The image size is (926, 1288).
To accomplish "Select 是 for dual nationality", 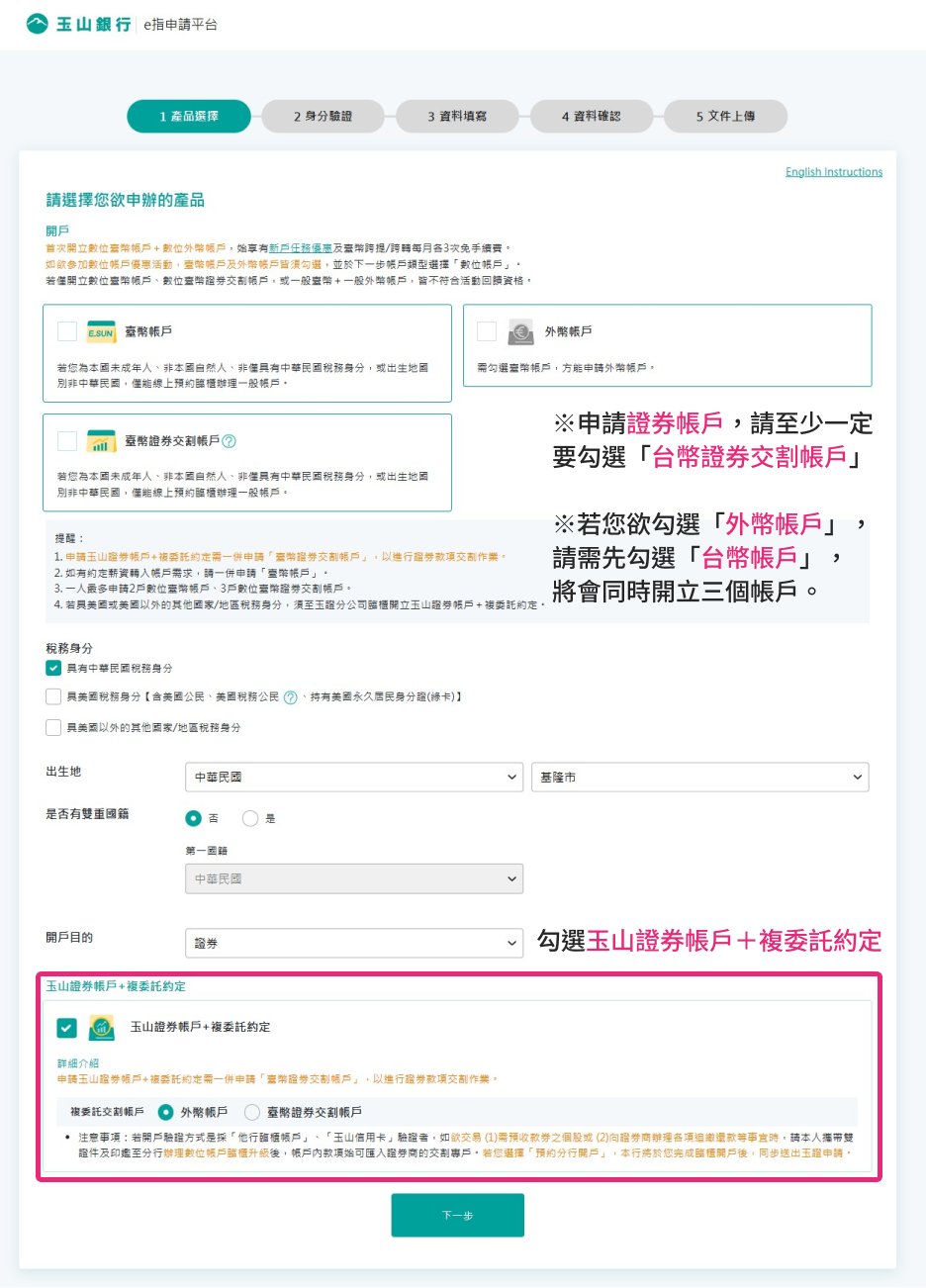I will tap(250, 818).
